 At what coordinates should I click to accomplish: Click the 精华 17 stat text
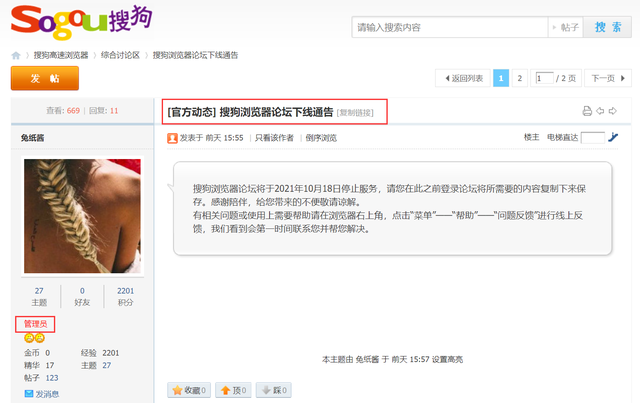tap(39, 365)
